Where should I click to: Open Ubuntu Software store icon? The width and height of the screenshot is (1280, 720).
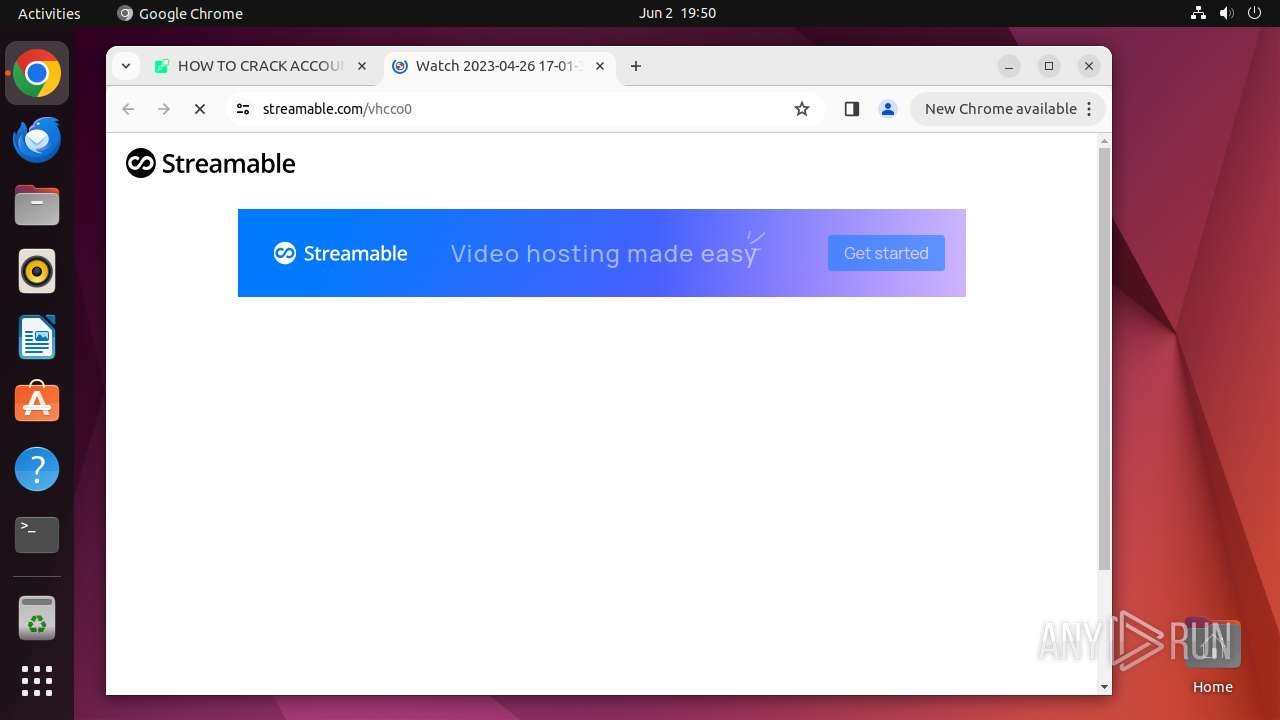point(37,403)
